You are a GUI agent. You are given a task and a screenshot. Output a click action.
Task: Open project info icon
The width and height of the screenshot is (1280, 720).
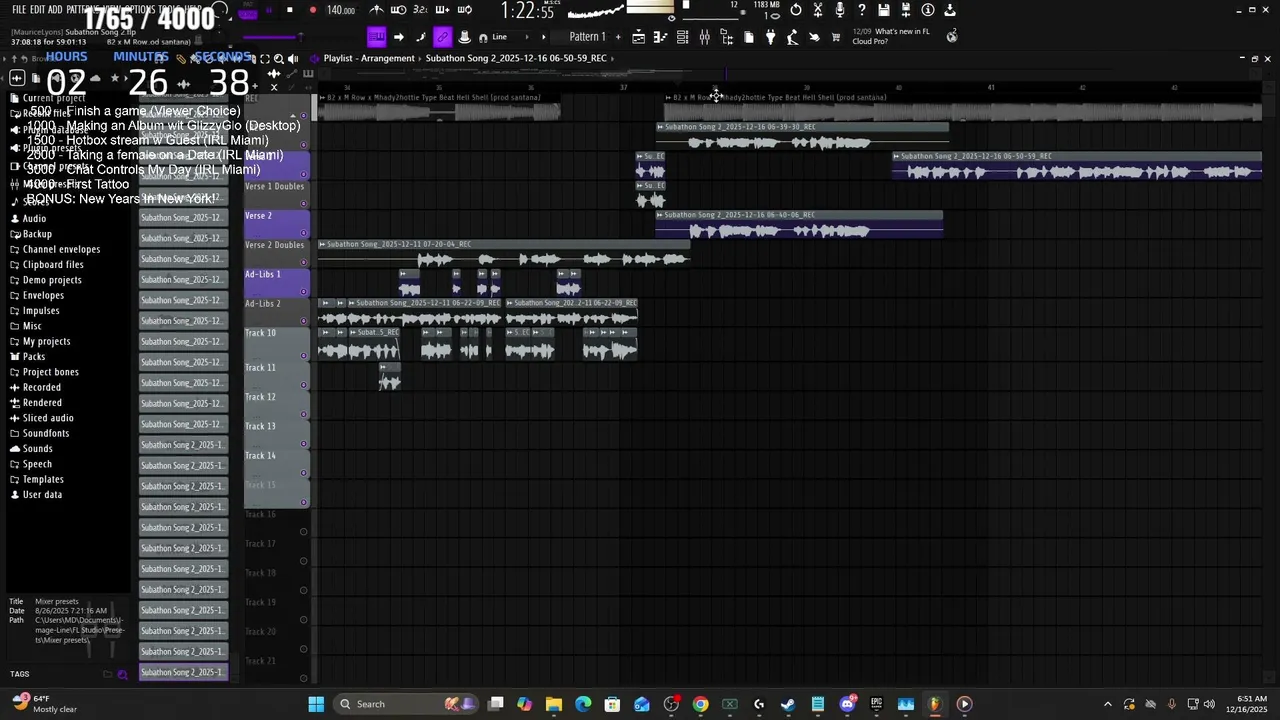[928, 10]
